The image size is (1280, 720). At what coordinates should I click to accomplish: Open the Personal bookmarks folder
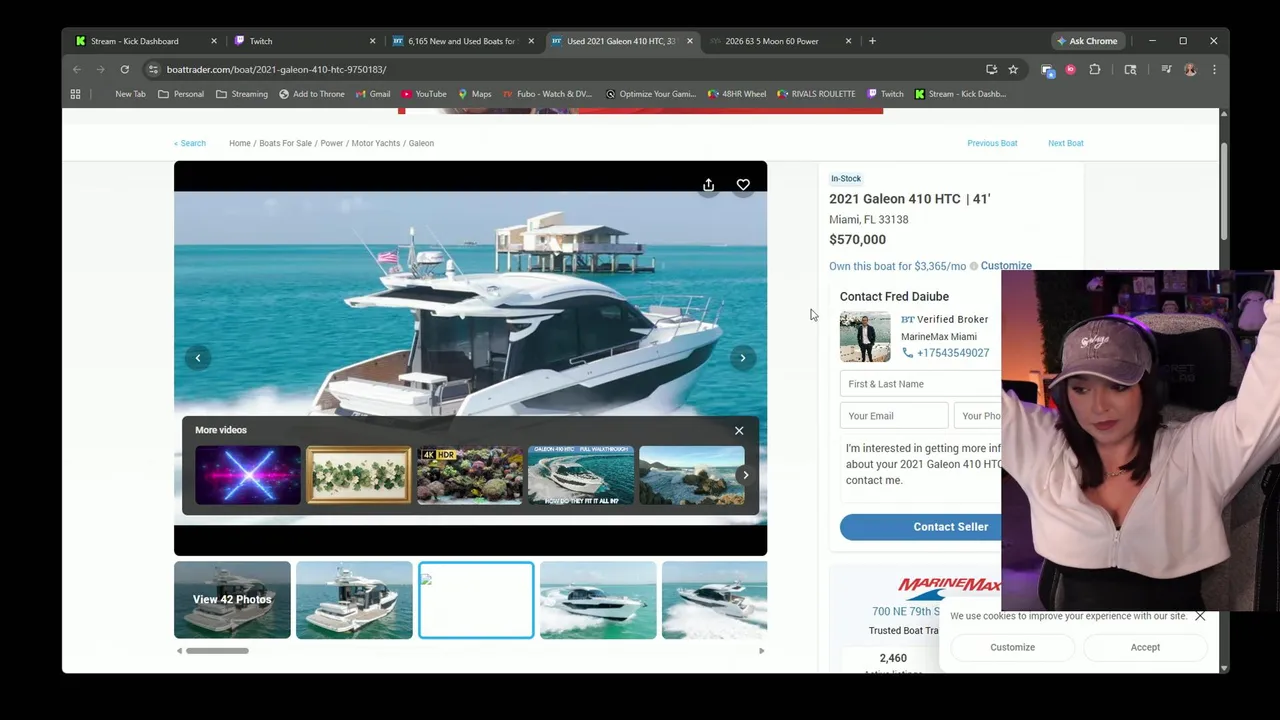pyautogui.click(x=182, y=94)
